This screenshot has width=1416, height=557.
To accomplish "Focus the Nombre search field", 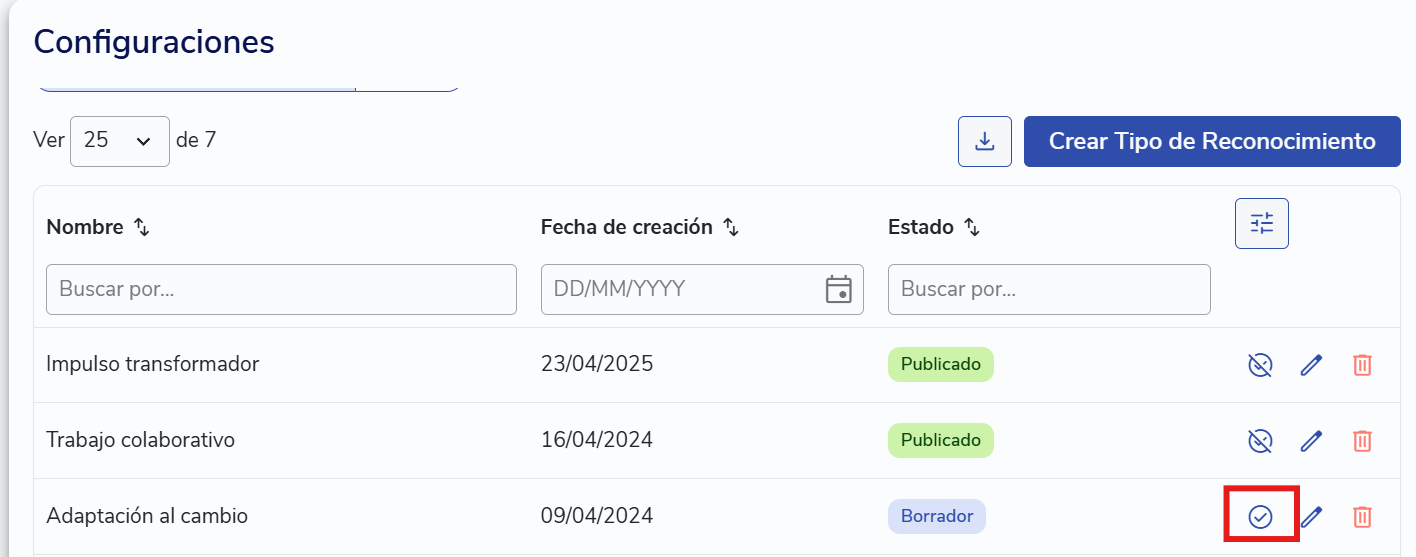I will [x=281, y=289].
